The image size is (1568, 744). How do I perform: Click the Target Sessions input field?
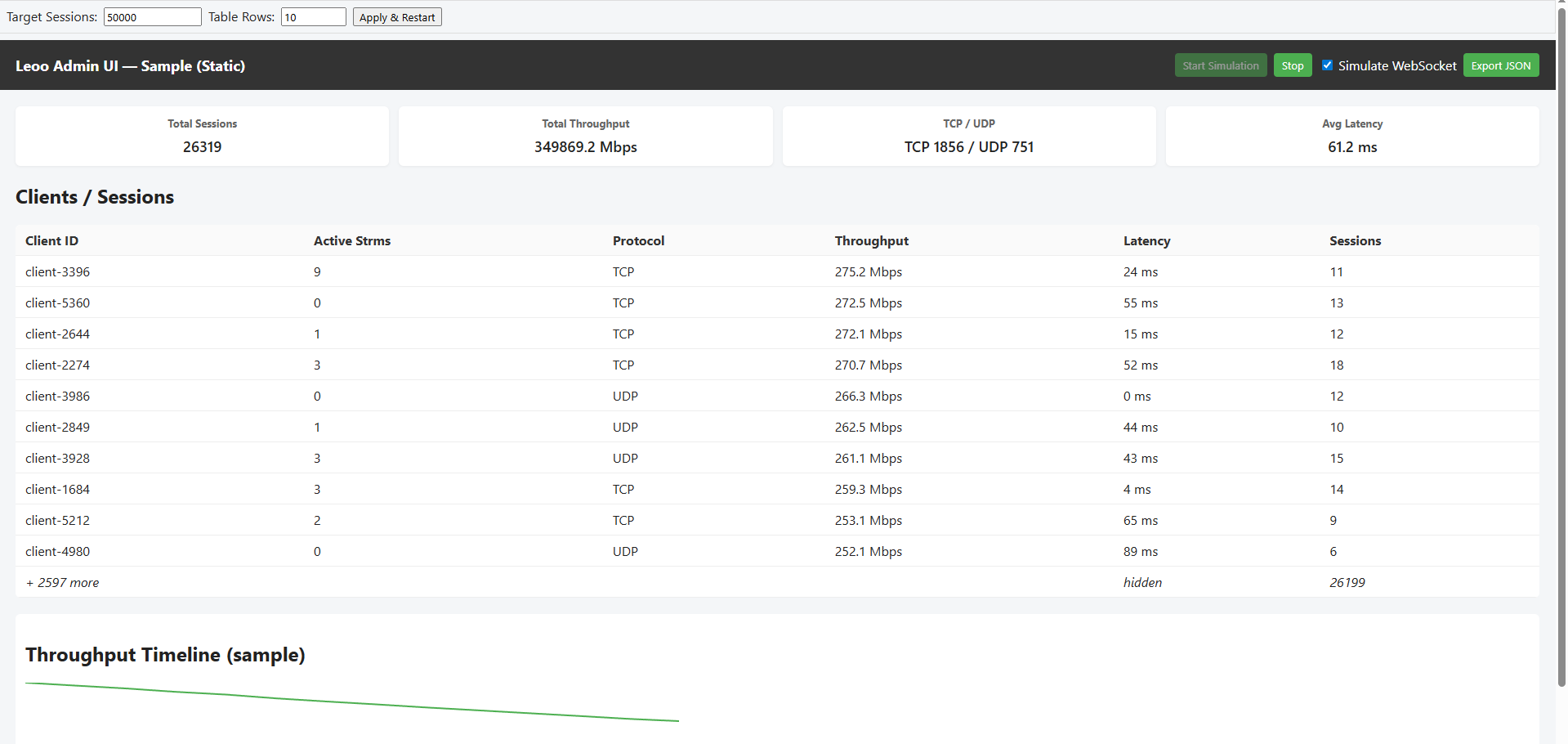152,17
